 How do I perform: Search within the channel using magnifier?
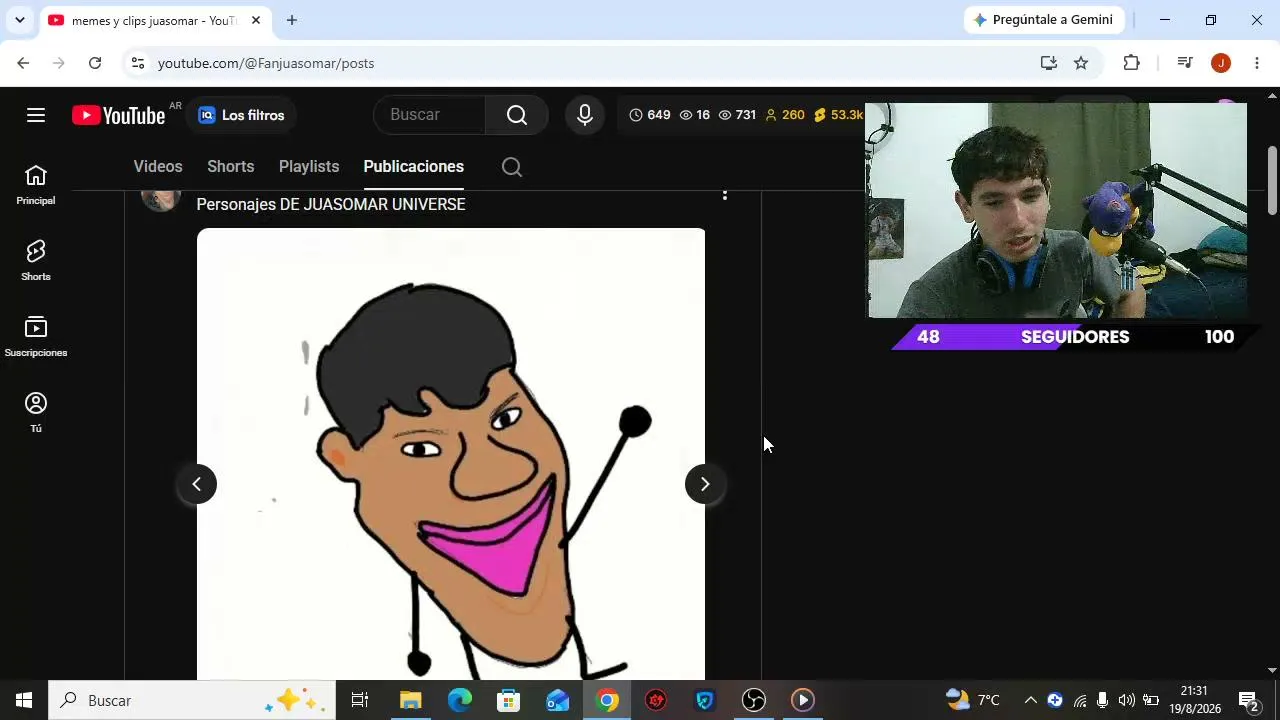[512, 167]
